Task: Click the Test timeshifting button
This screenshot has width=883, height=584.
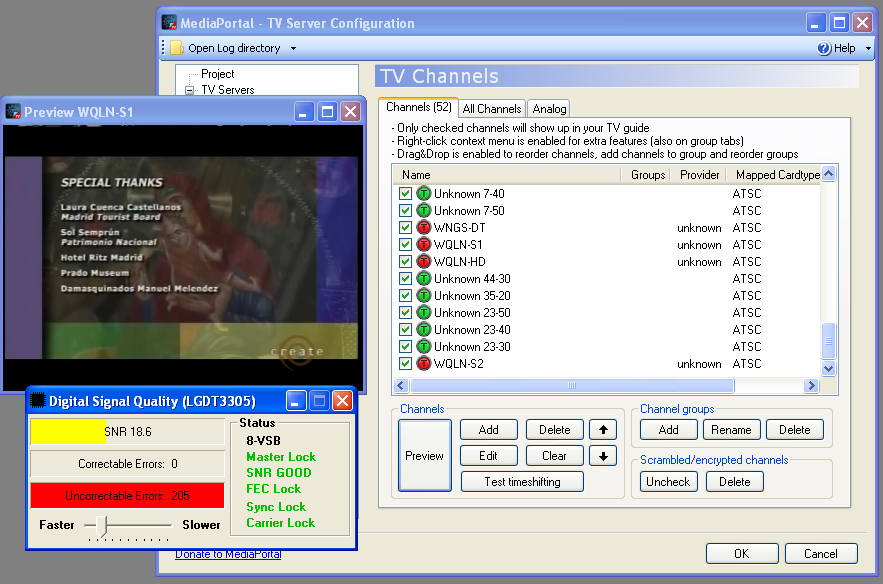Action: point(522,482)
